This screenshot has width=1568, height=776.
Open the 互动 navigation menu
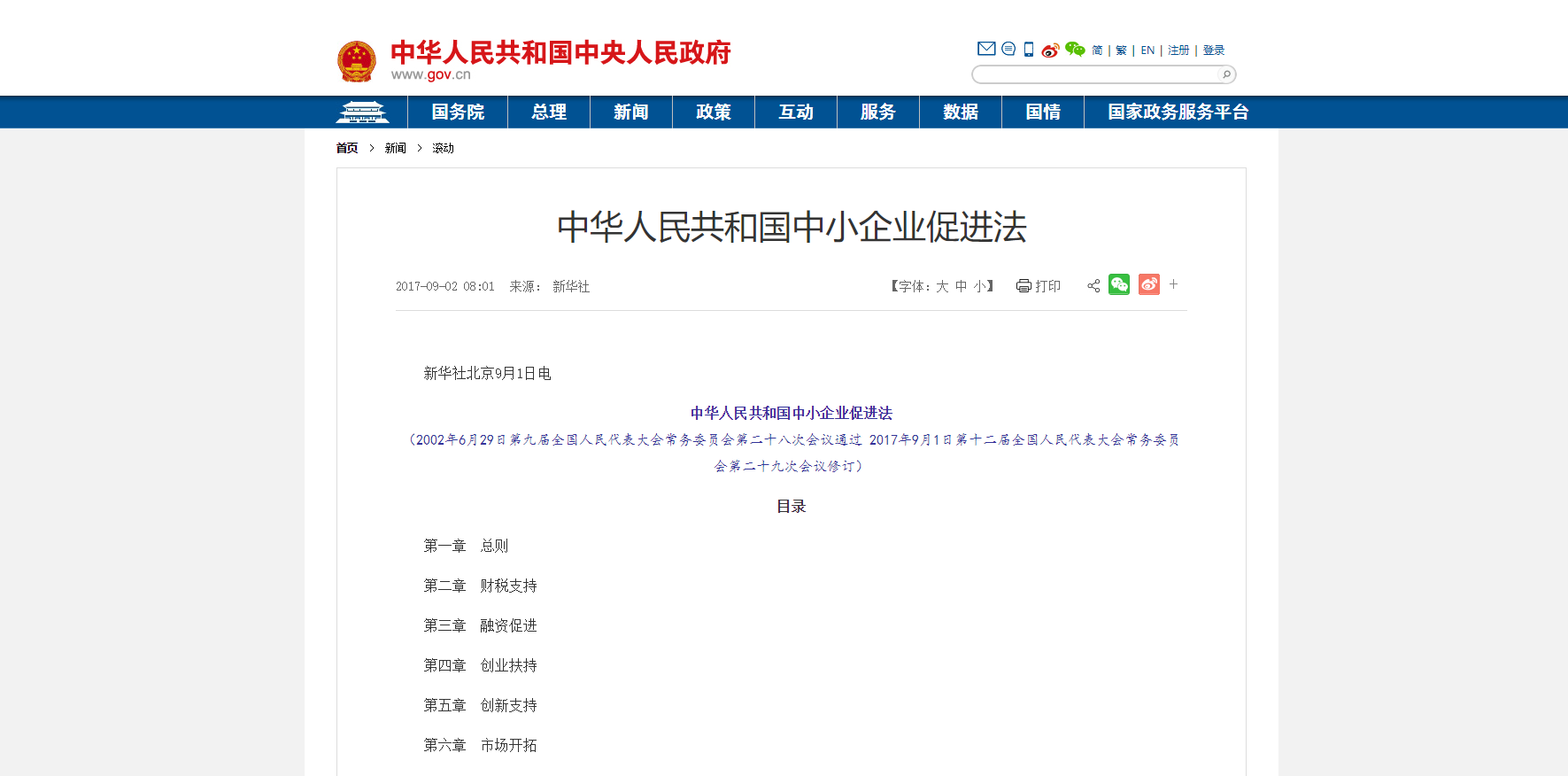(x=796, y=113)
